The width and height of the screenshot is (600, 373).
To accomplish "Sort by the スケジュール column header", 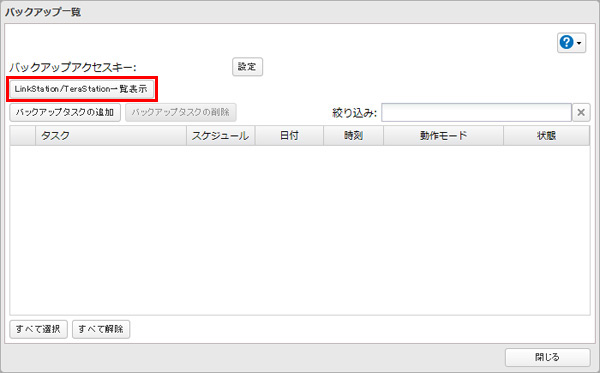I will (x=221, y=135).
